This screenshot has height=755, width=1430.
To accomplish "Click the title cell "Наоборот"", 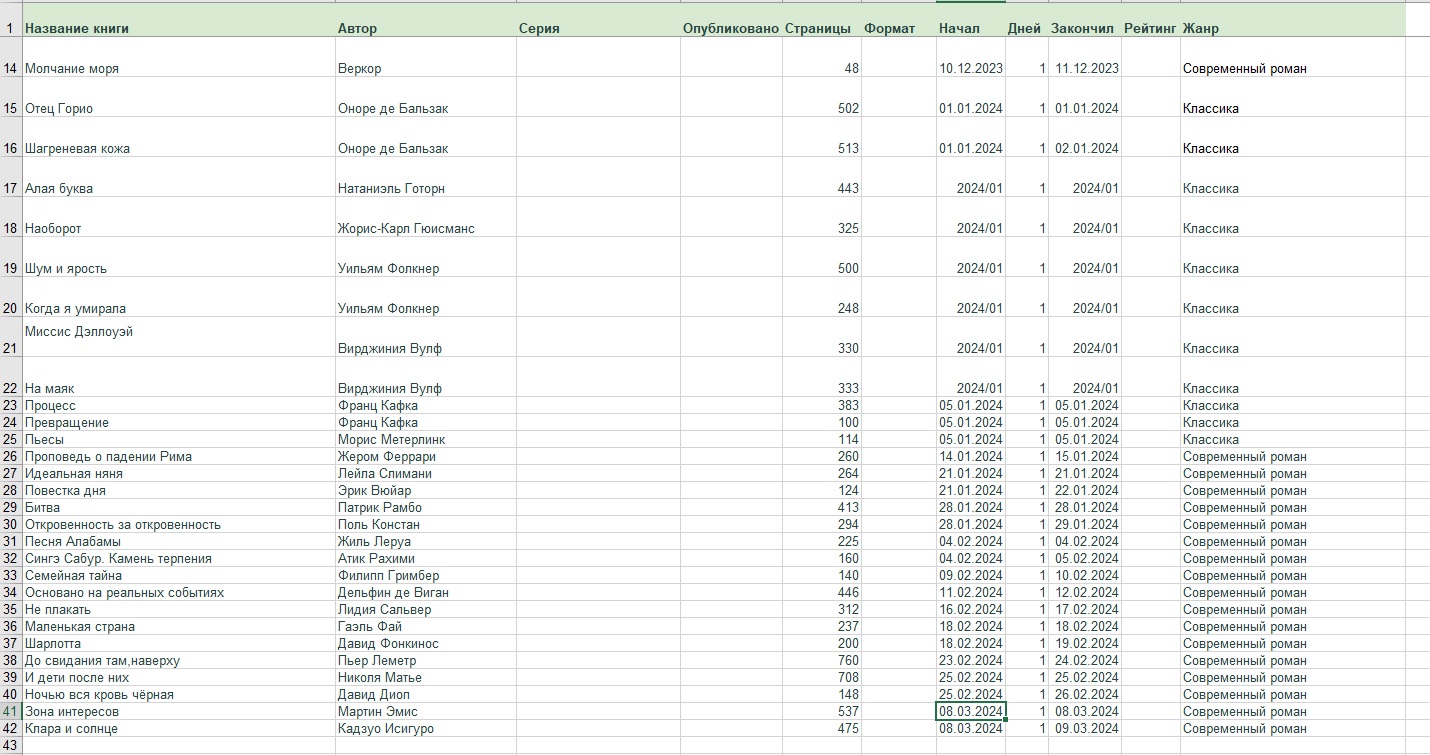I will [178, 217].
